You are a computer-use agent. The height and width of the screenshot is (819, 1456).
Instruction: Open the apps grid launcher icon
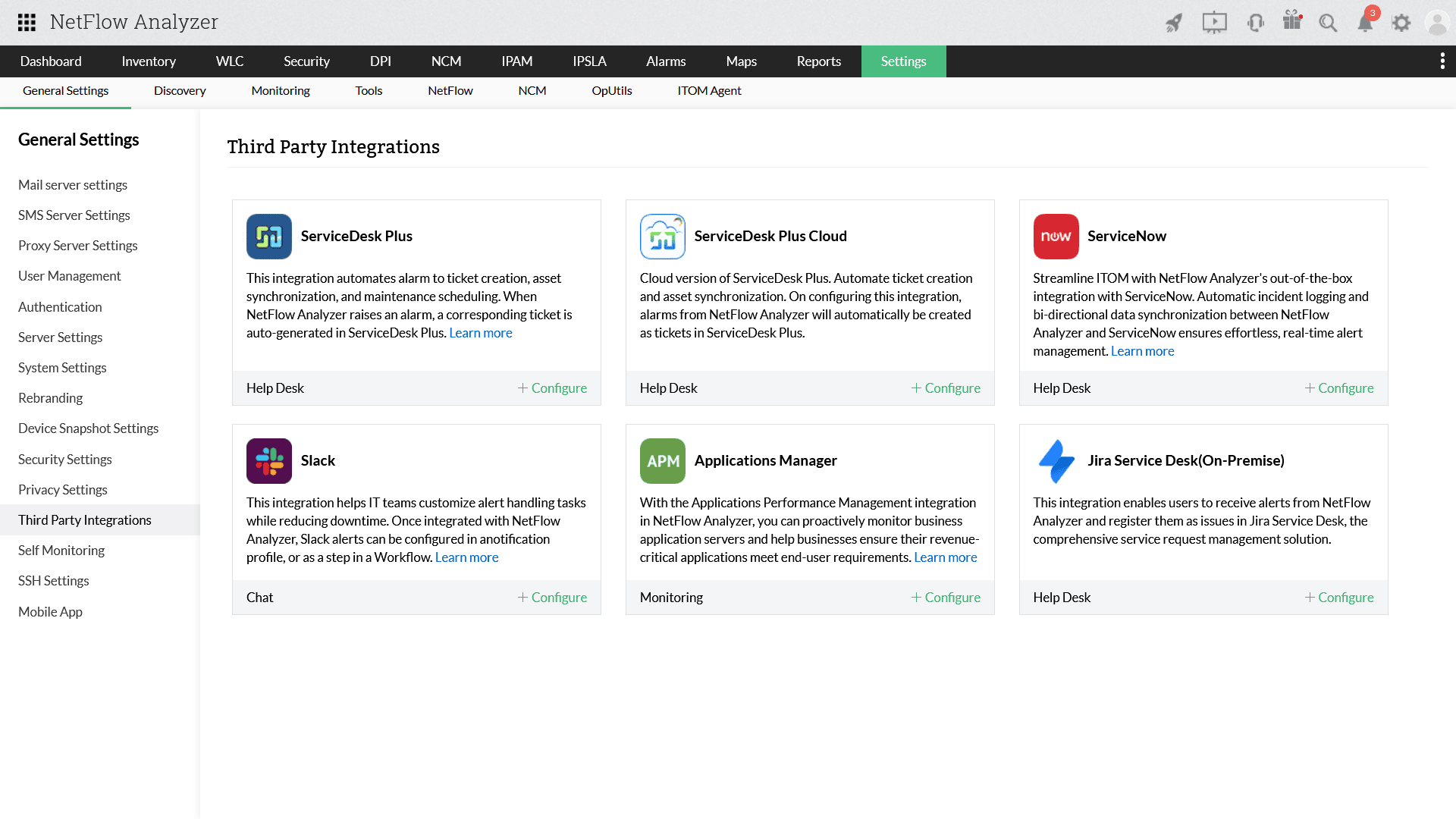point(27,22)
